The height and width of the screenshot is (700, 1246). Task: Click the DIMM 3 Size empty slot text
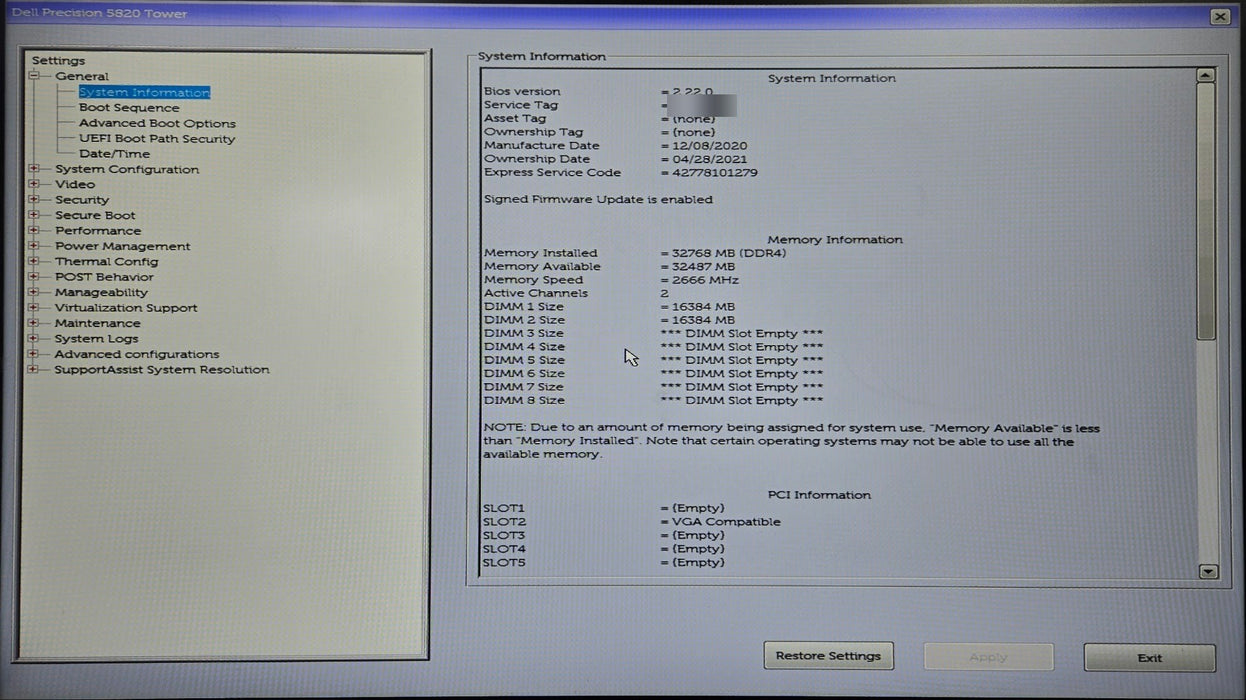[742, 333]
